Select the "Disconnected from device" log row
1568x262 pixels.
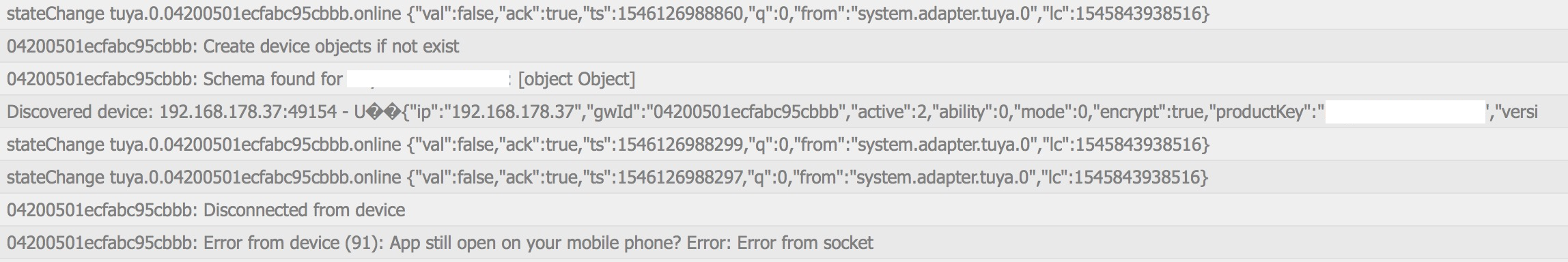[x=784, y=210]
